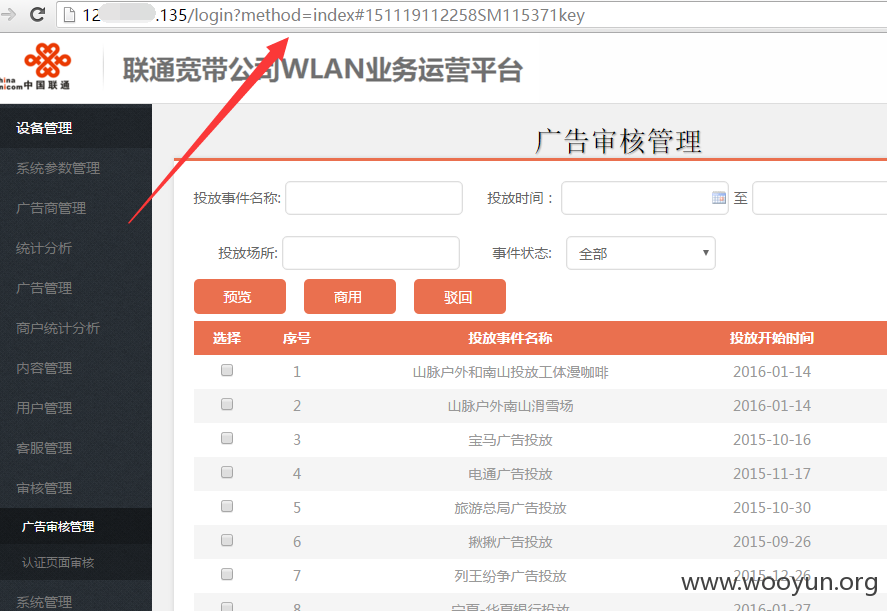Open the 事件状态 dropdown showing 全部
The height and width of the screenshot is (611, 887).
[640, 253]
